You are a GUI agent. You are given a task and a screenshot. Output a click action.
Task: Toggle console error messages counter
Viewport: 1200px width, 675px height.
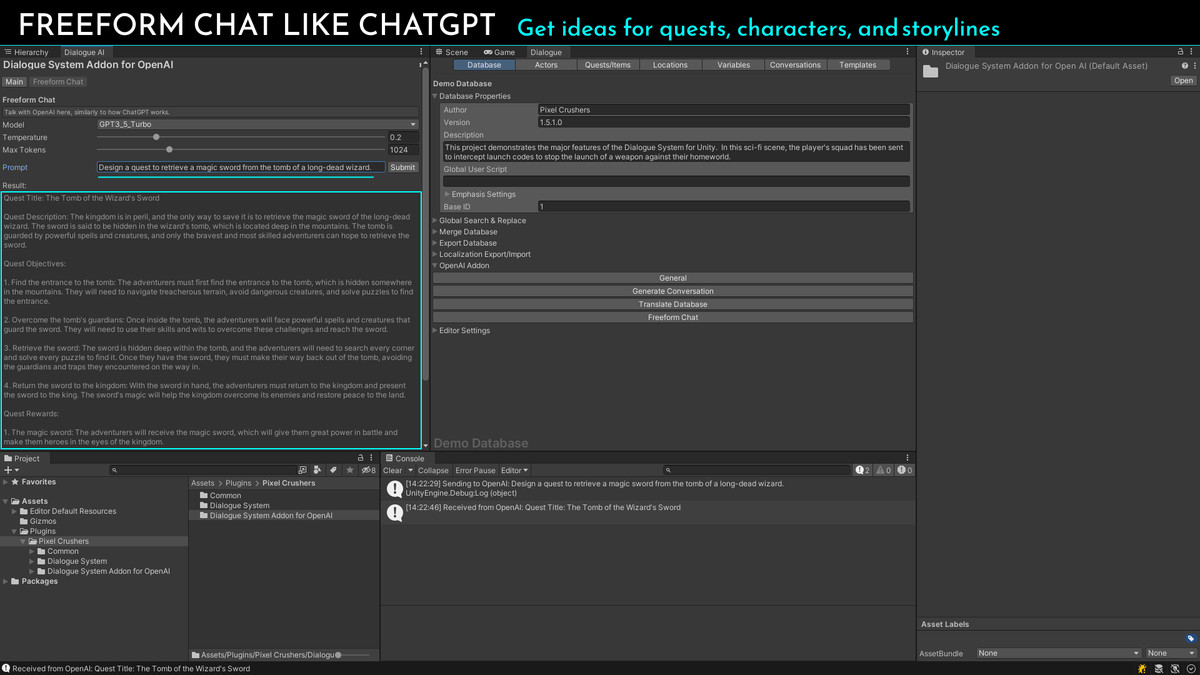905,470
